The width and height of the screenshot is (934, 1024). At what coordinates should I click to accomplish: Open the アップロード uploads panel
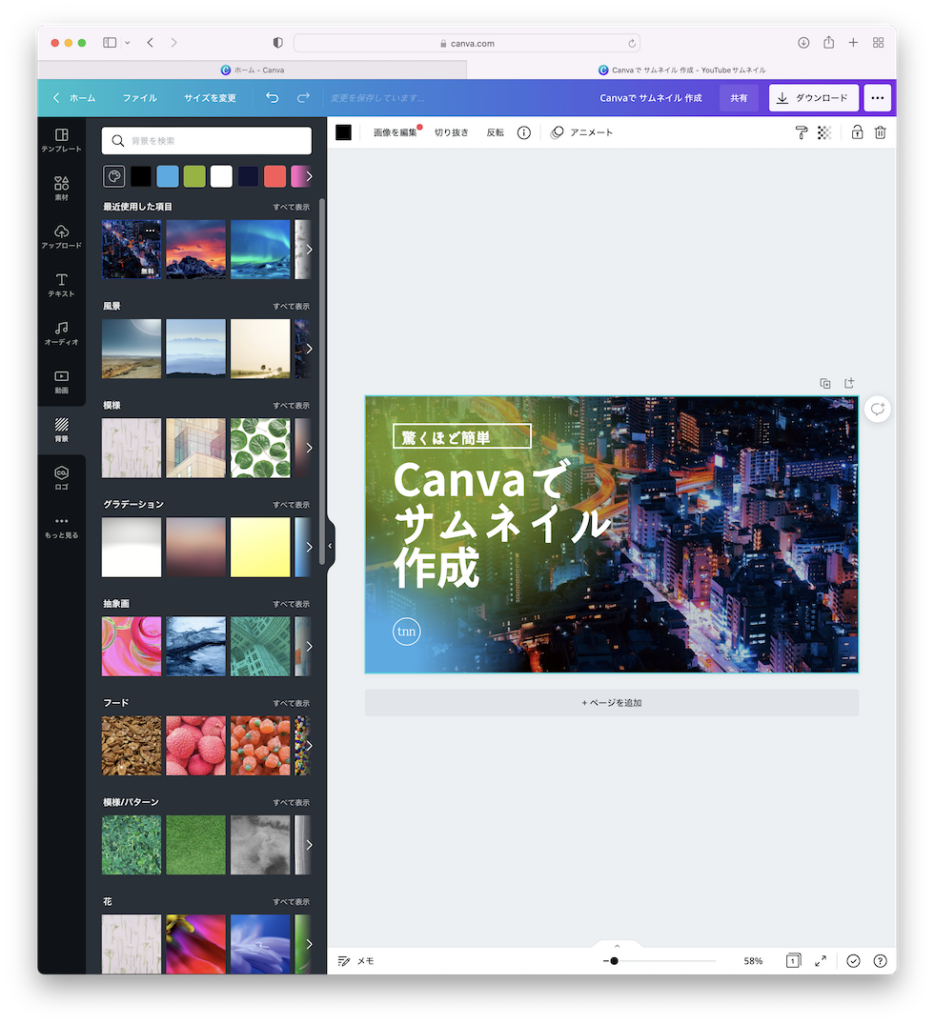click(x=61, y=236)
